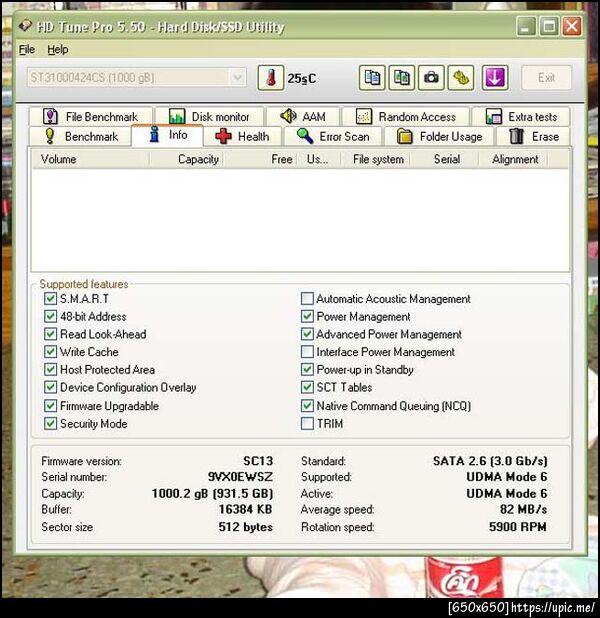The image size is (600, 618).
Task: Open the Health tab
Action: pos(243,136)
